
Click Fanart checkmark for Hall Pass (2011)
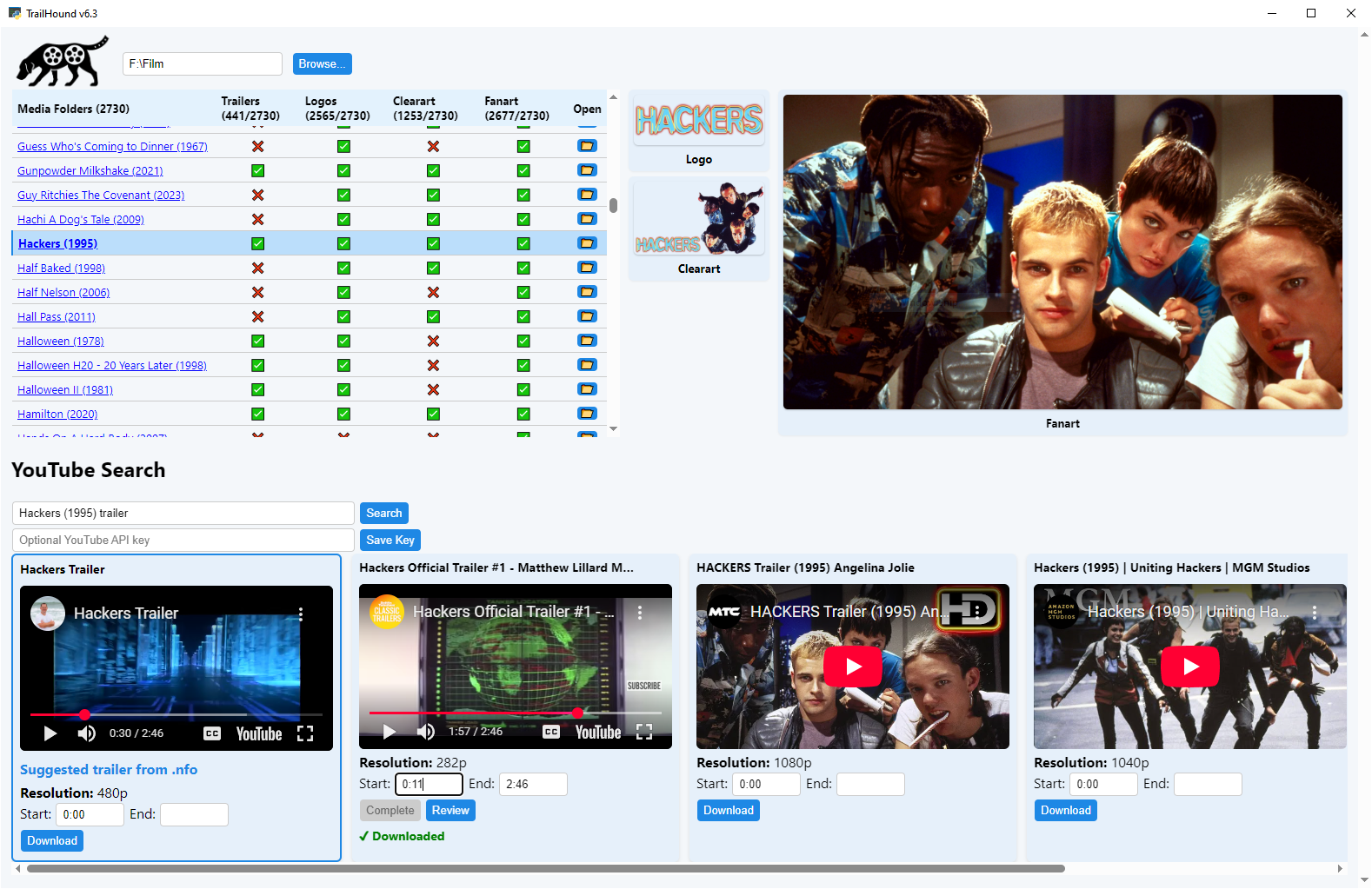(x=523, y=316)
